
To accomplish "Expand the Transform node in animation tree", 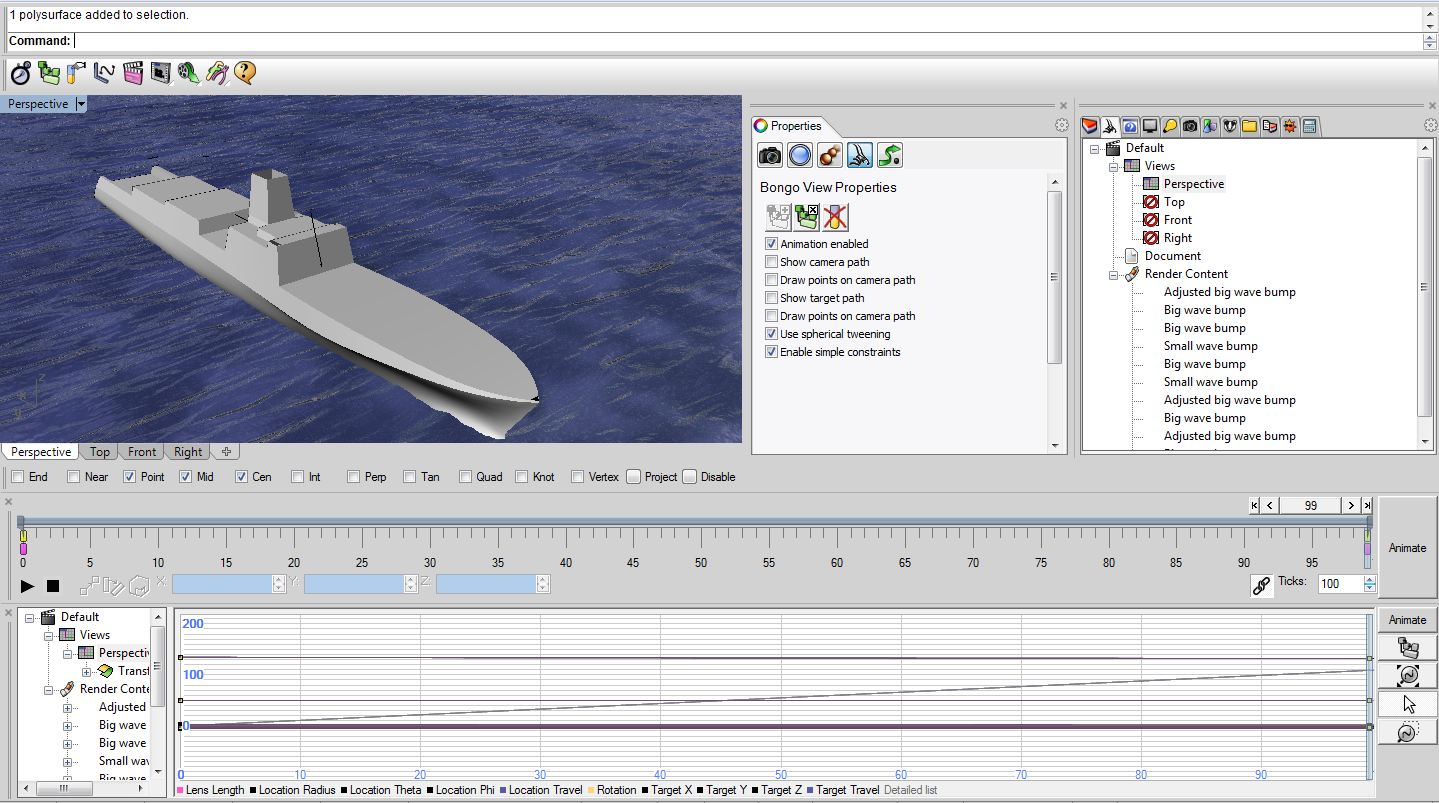I will click(x=87, y=671).
